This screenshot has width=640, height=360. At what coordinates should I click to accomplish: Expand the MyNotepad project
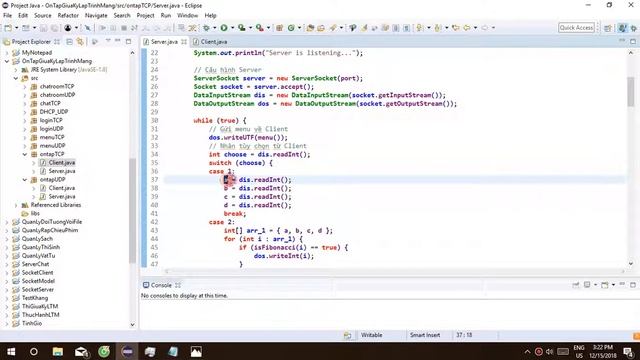pyautogui.click(x=7, y=53)
